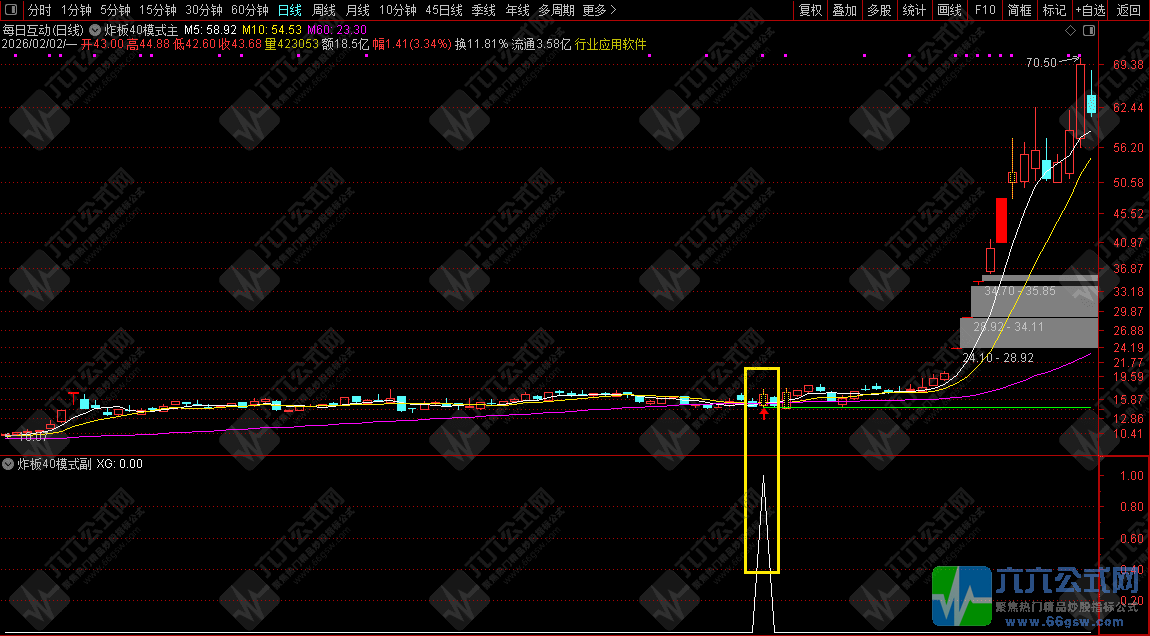
Task: Switch to the 周线 weekly period tab
Action: (324, 10)
